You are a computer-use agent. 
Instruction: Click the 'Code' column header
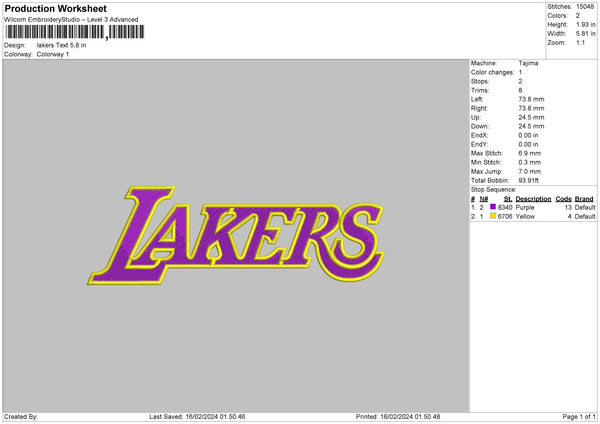564,199
